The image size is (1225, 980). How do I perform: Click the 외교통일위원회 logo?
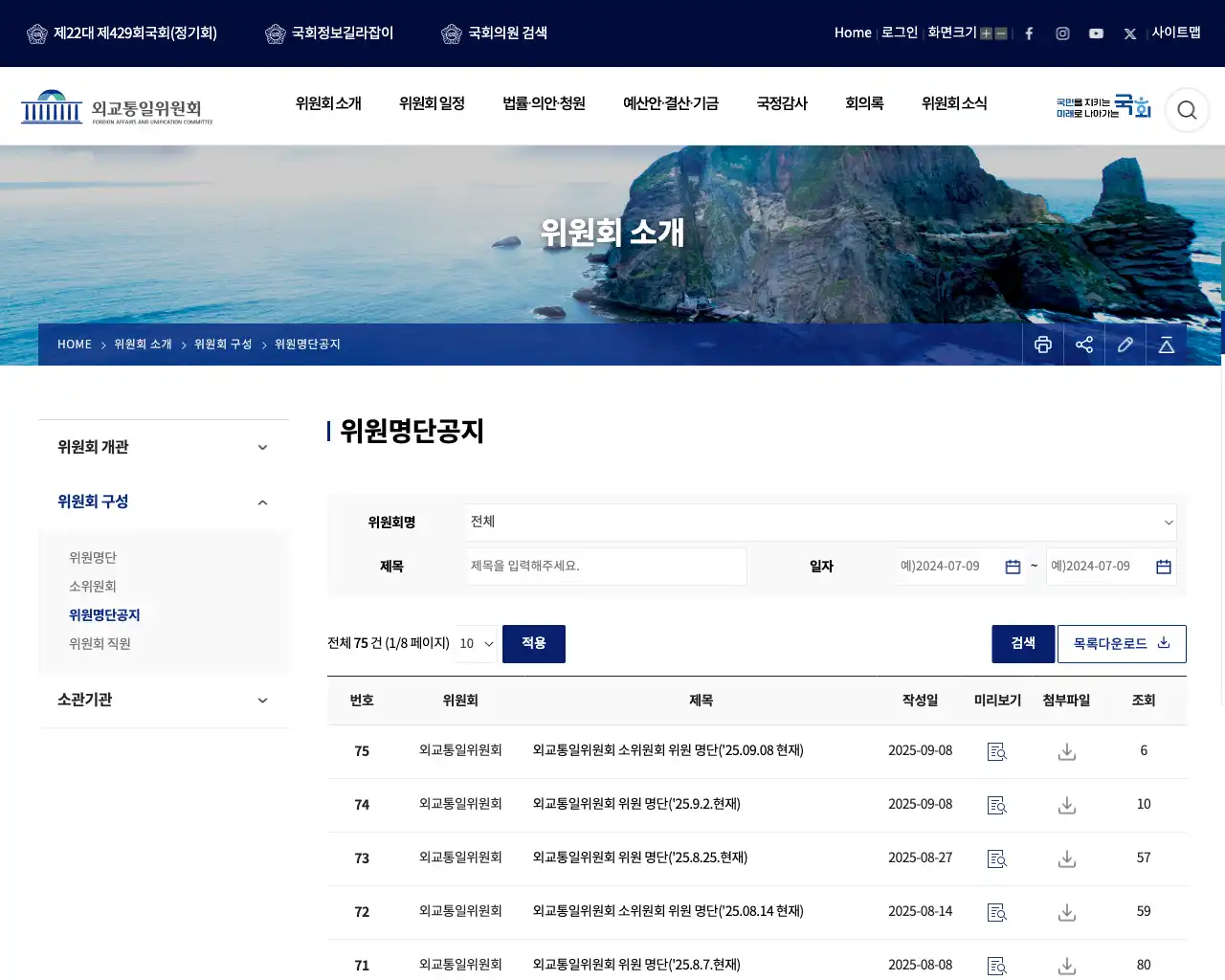tap(117, 108)
